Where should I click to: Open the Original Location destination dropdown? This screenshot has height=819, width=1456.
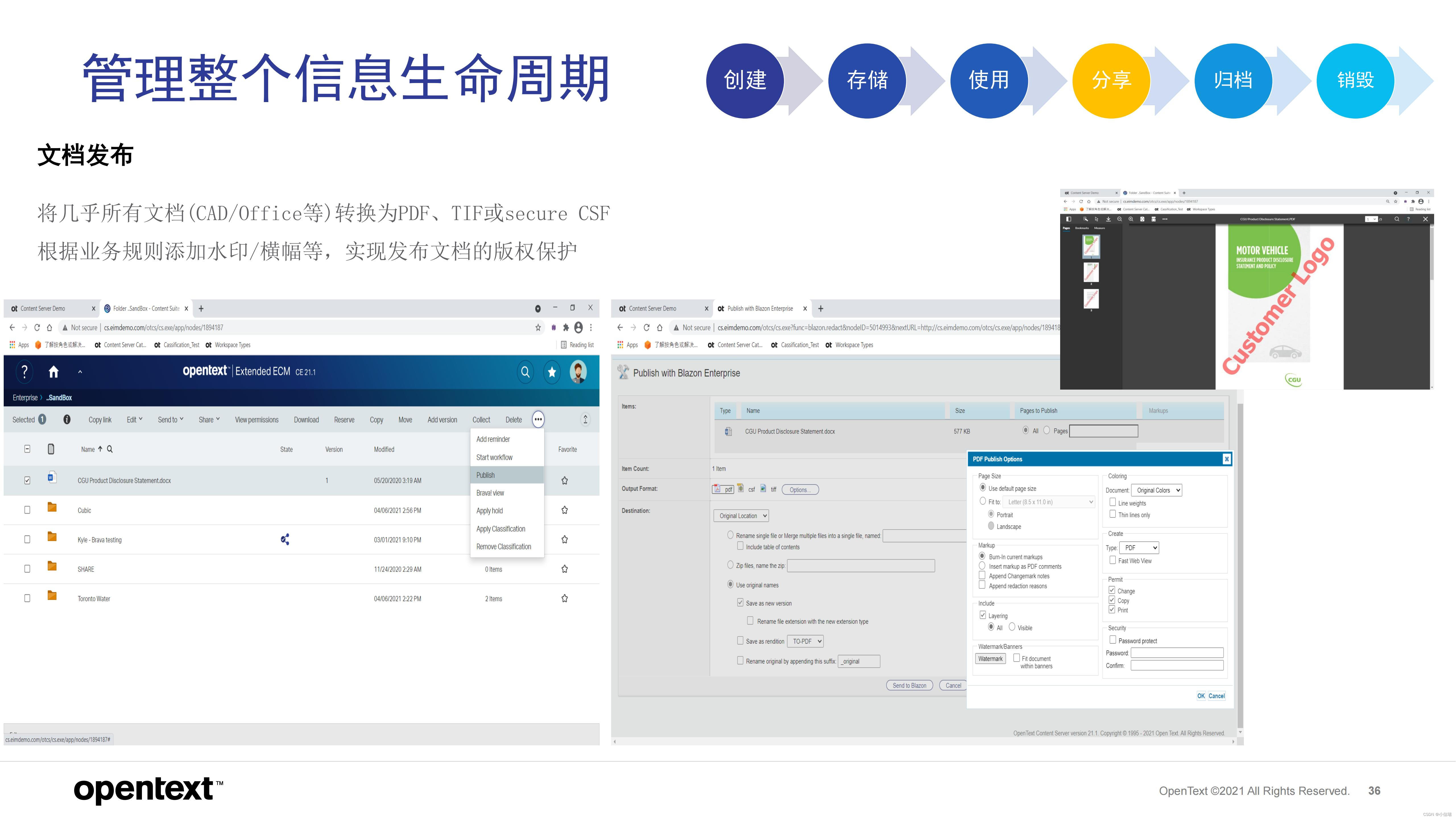pos(741,516)
